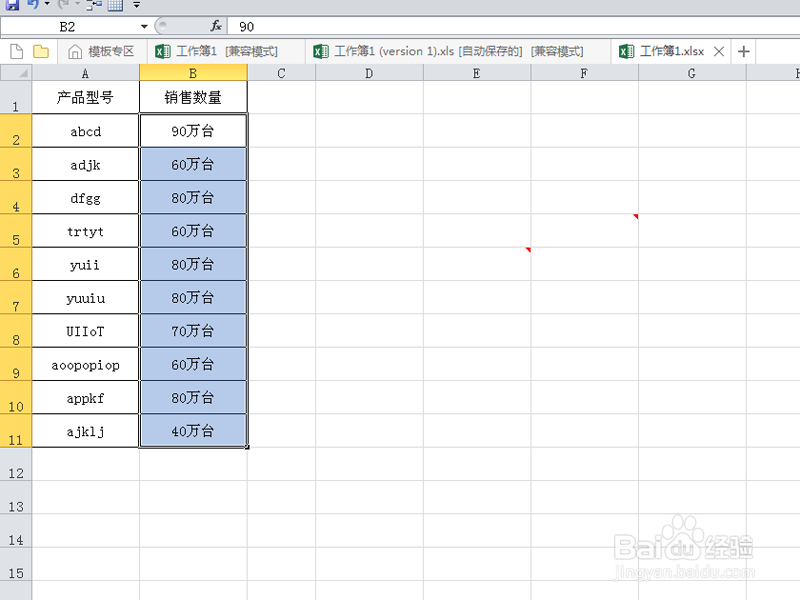Click the 80万台 cell next to dfgg
The width and height of the screenshot is (800, 600).
tap(193, 197)
